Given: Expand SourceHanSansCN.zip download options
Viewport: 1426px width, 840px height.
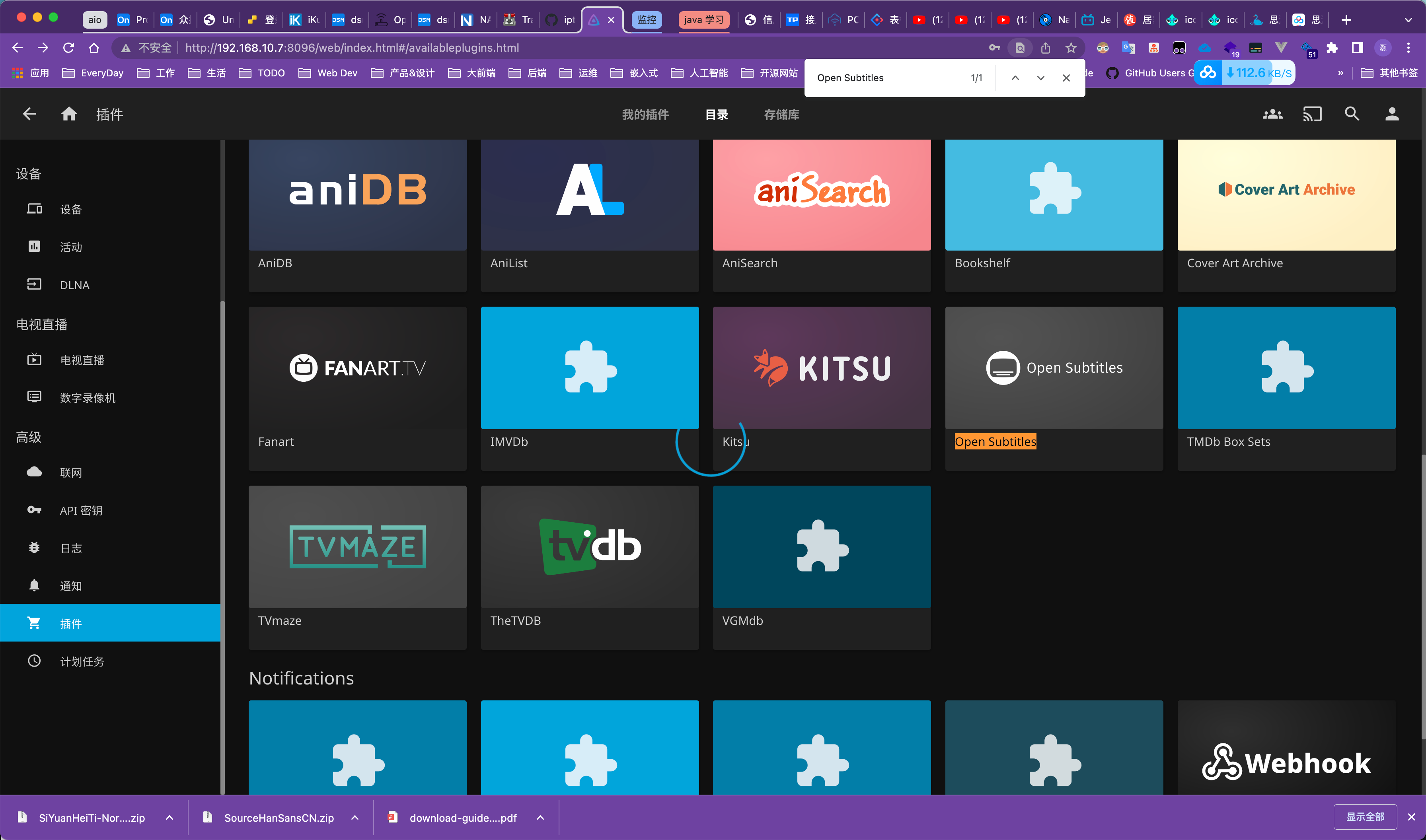Looking at the screenshot, I should point(355,817).
